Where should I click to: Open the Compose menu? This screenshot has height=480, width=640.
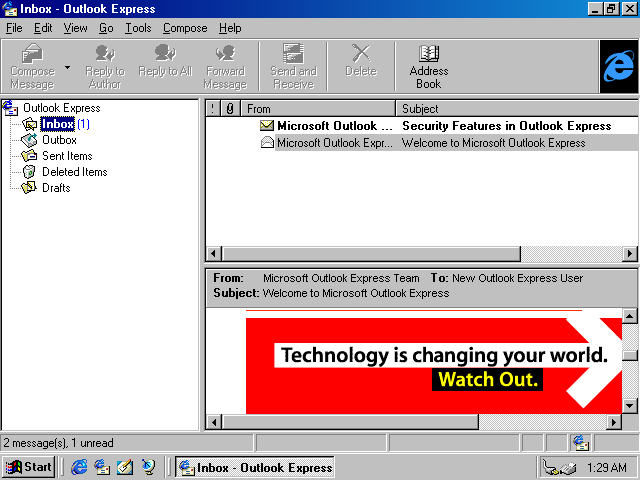point(185,28)
